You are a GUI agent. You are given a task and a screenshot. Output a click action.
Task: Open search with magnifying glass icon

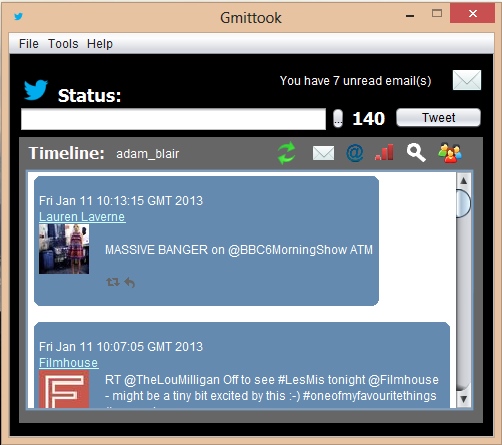[x=416, y=153]
